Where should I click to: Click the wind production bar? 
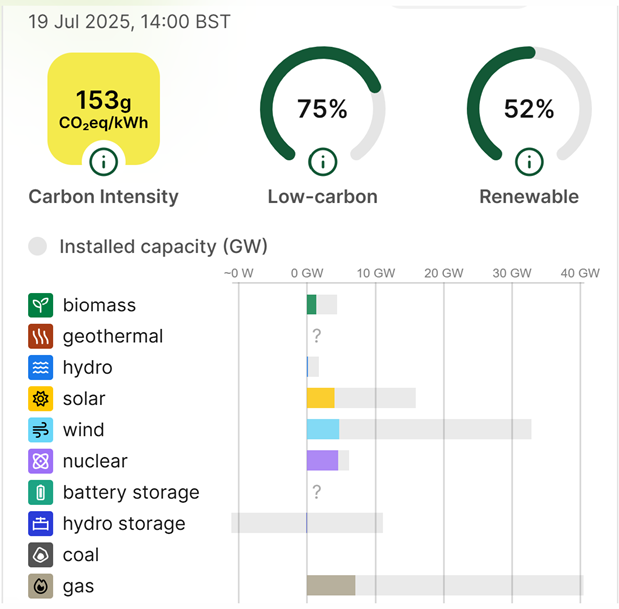point(323,429)
